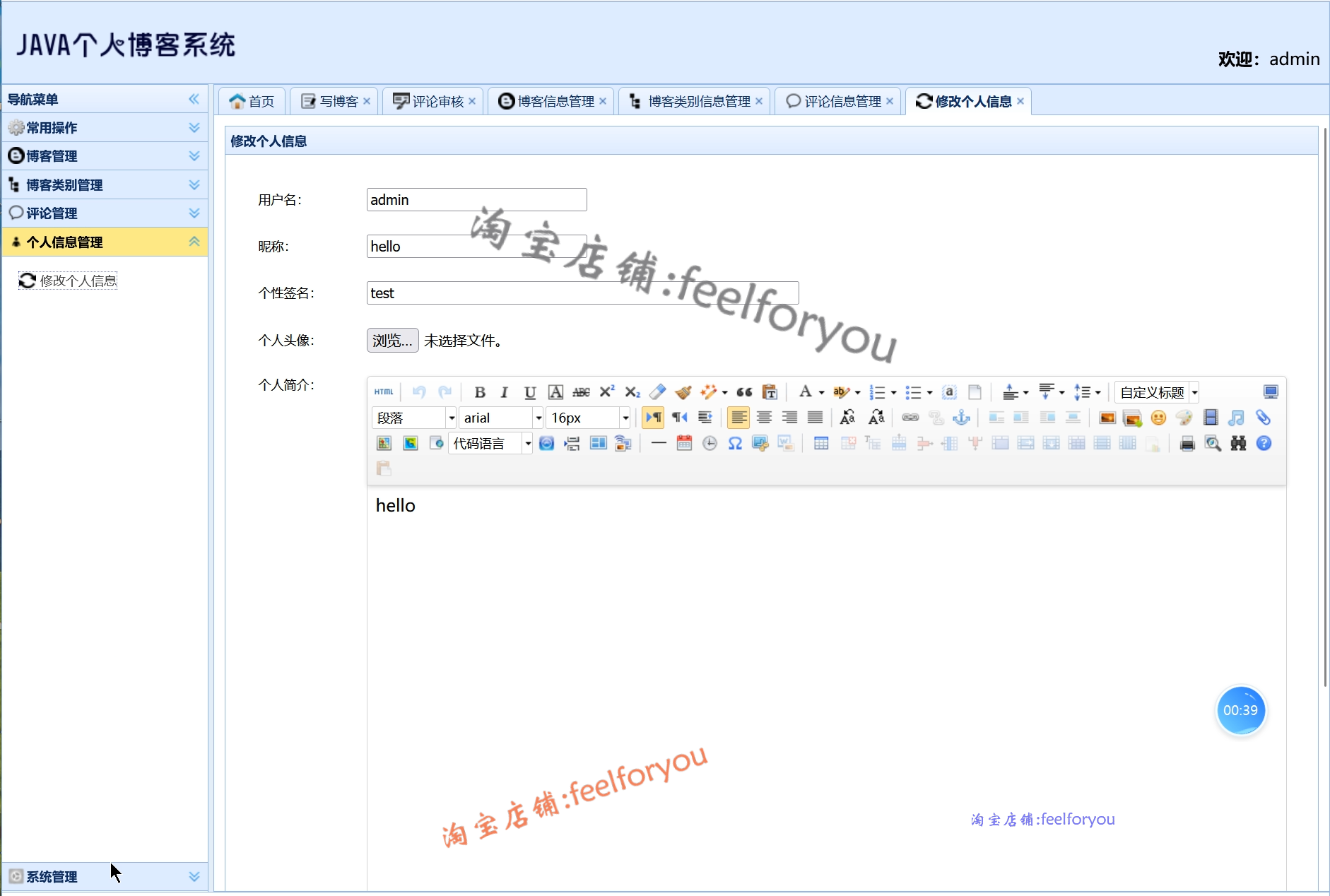1330x896 pixels.
Task: Insert horizontal line icon
Action: point(659,443)
